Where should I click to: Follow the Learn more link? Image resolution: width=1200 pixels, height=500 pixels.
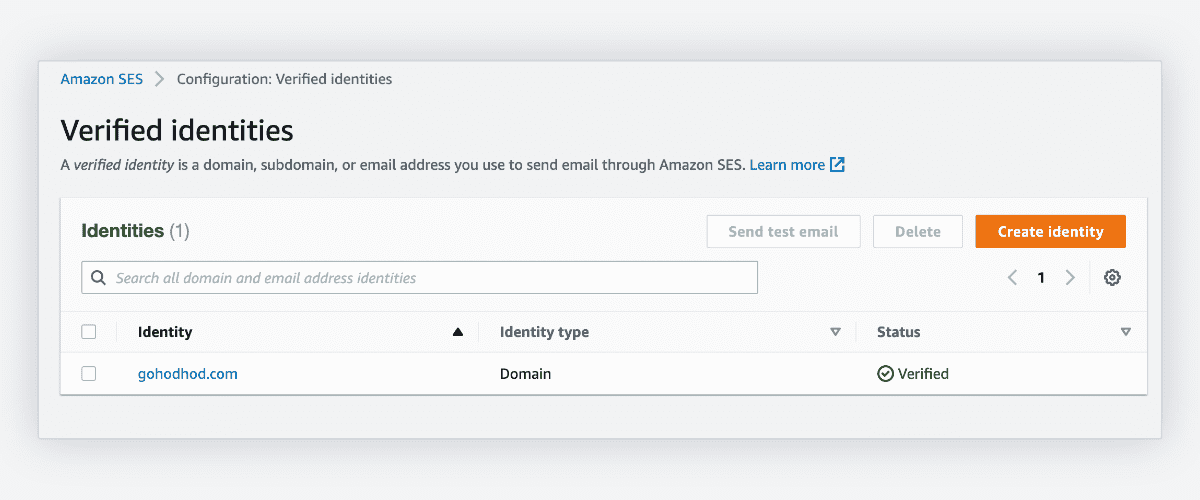[788, 165]
